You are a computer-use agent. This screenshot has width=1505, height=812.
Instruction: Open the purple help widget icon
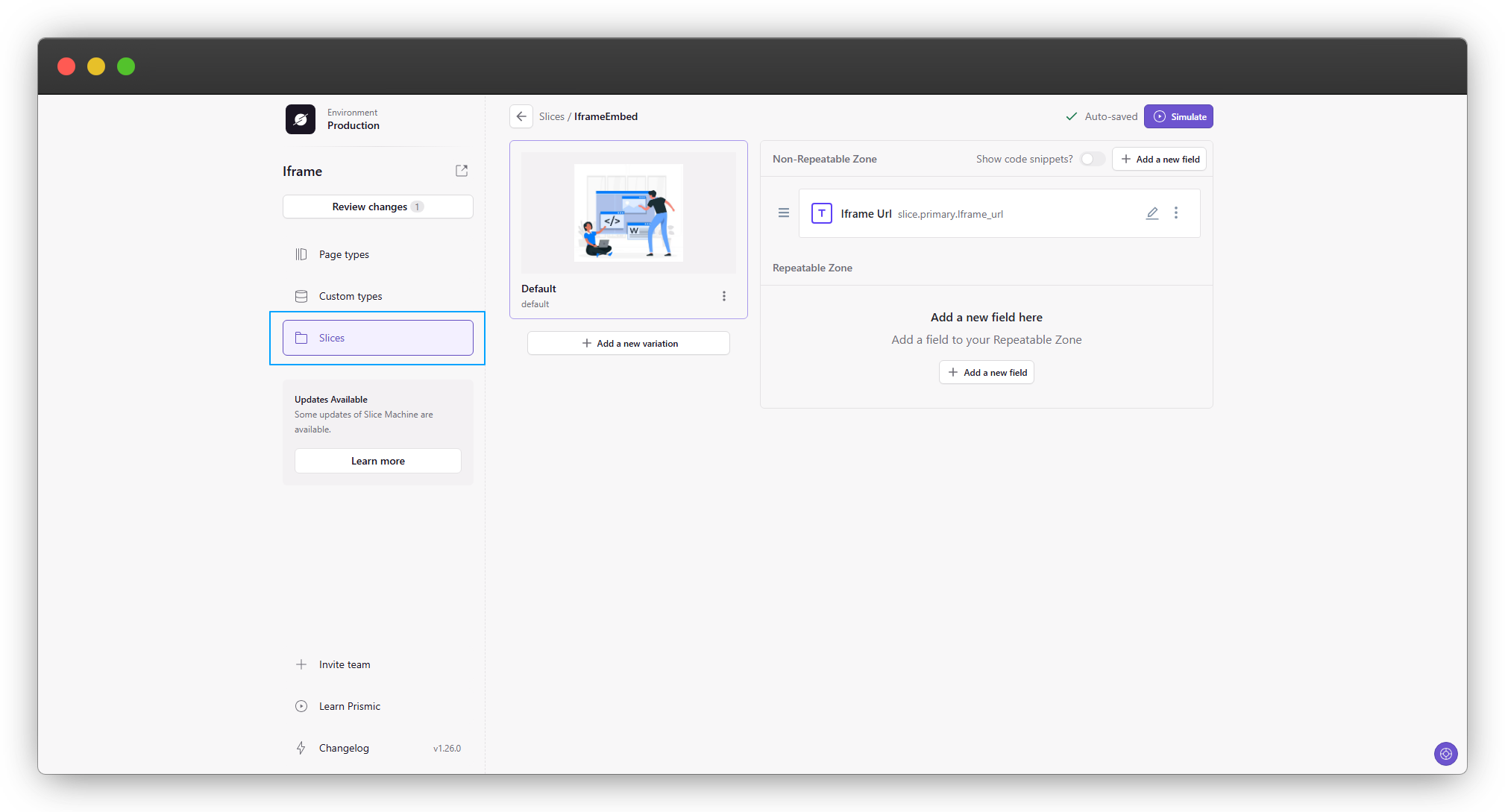tap(1446, 754)
